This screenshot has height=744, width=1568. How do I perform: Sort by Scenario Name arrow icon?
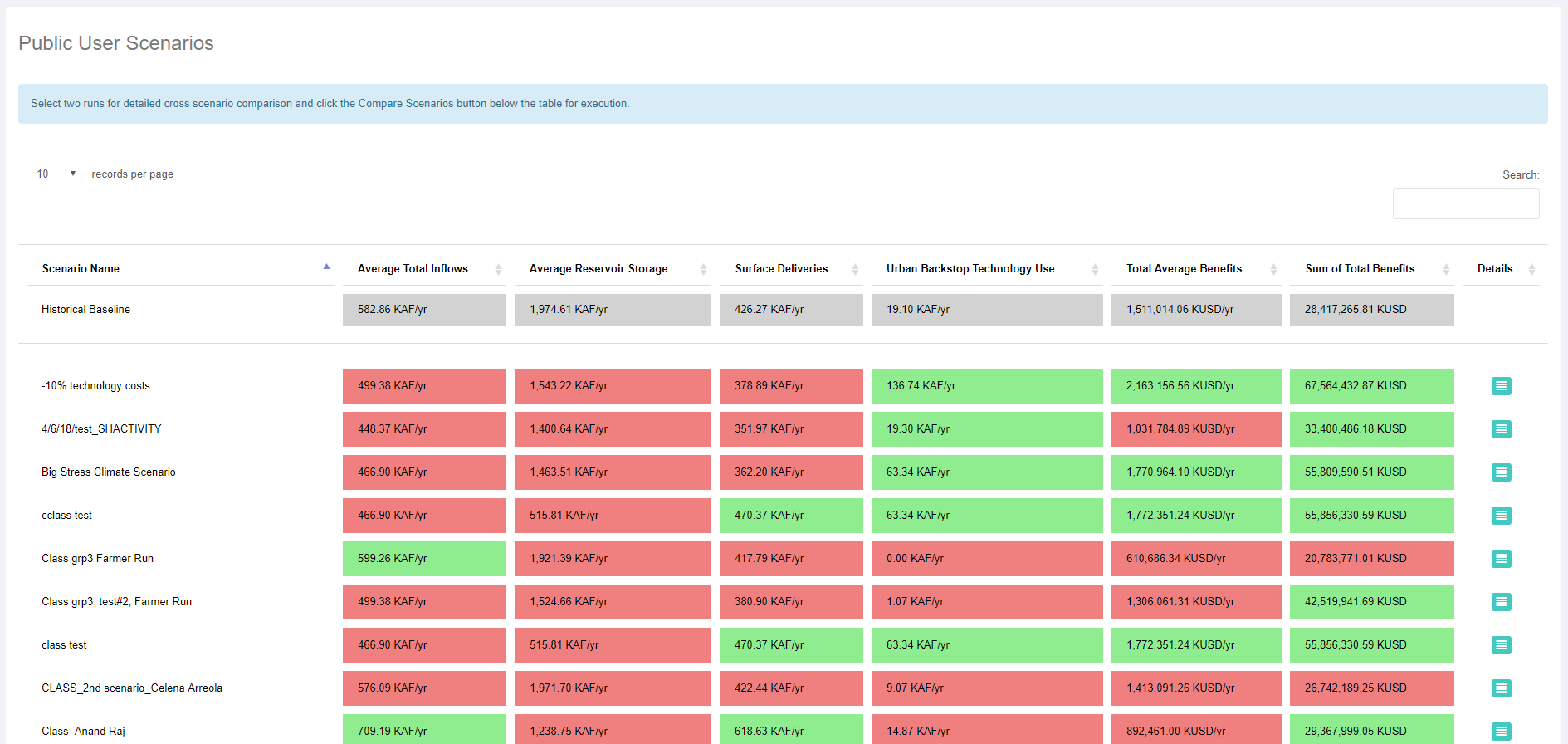pyautogui.click(x=326, y=267)
